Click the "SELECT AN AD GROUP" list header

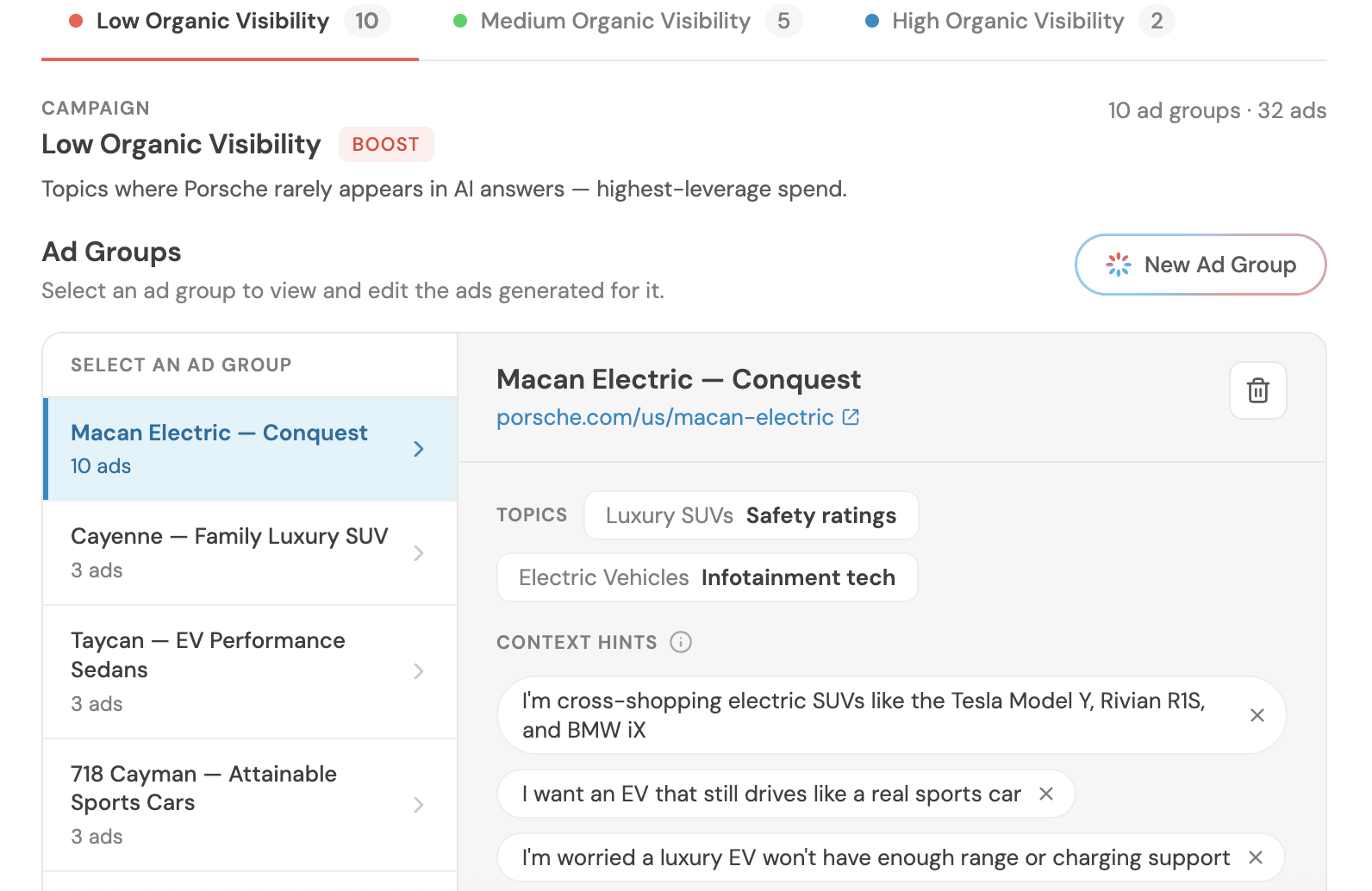pyautogui.click(x=181, y=365)
